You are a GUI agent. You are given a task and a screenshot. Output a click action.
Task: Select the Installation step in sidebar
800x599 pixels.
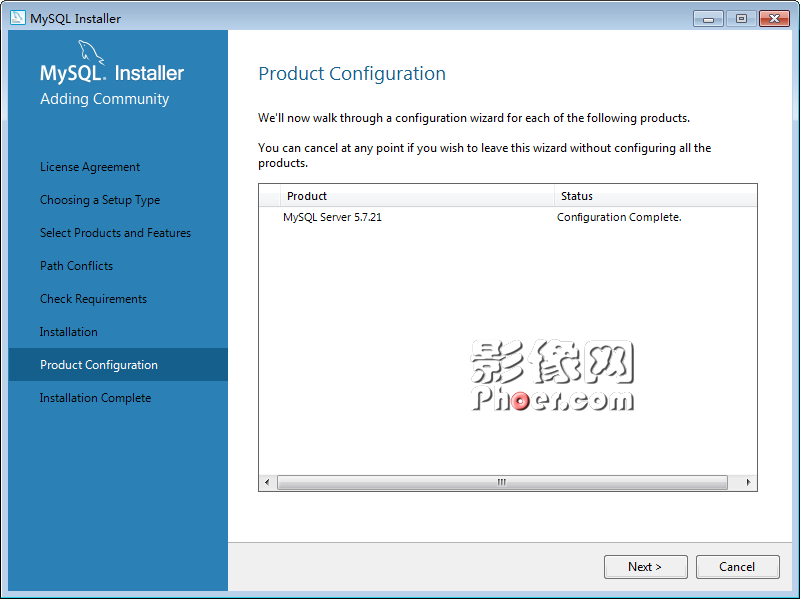click(x=69, y=332)
